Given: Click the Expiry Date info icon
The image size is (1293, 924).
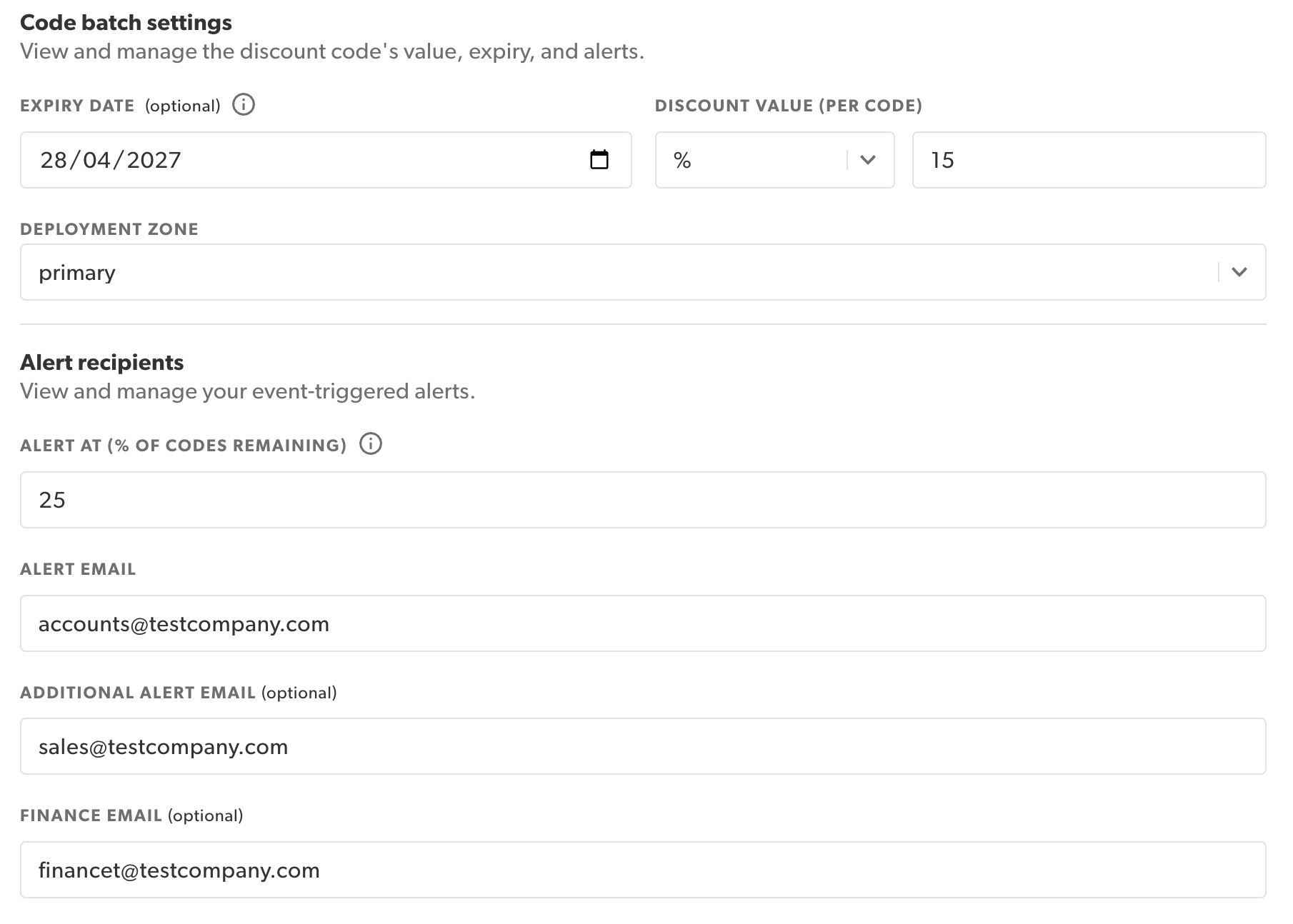Looking at the screenshot, I should click(244, 105).
